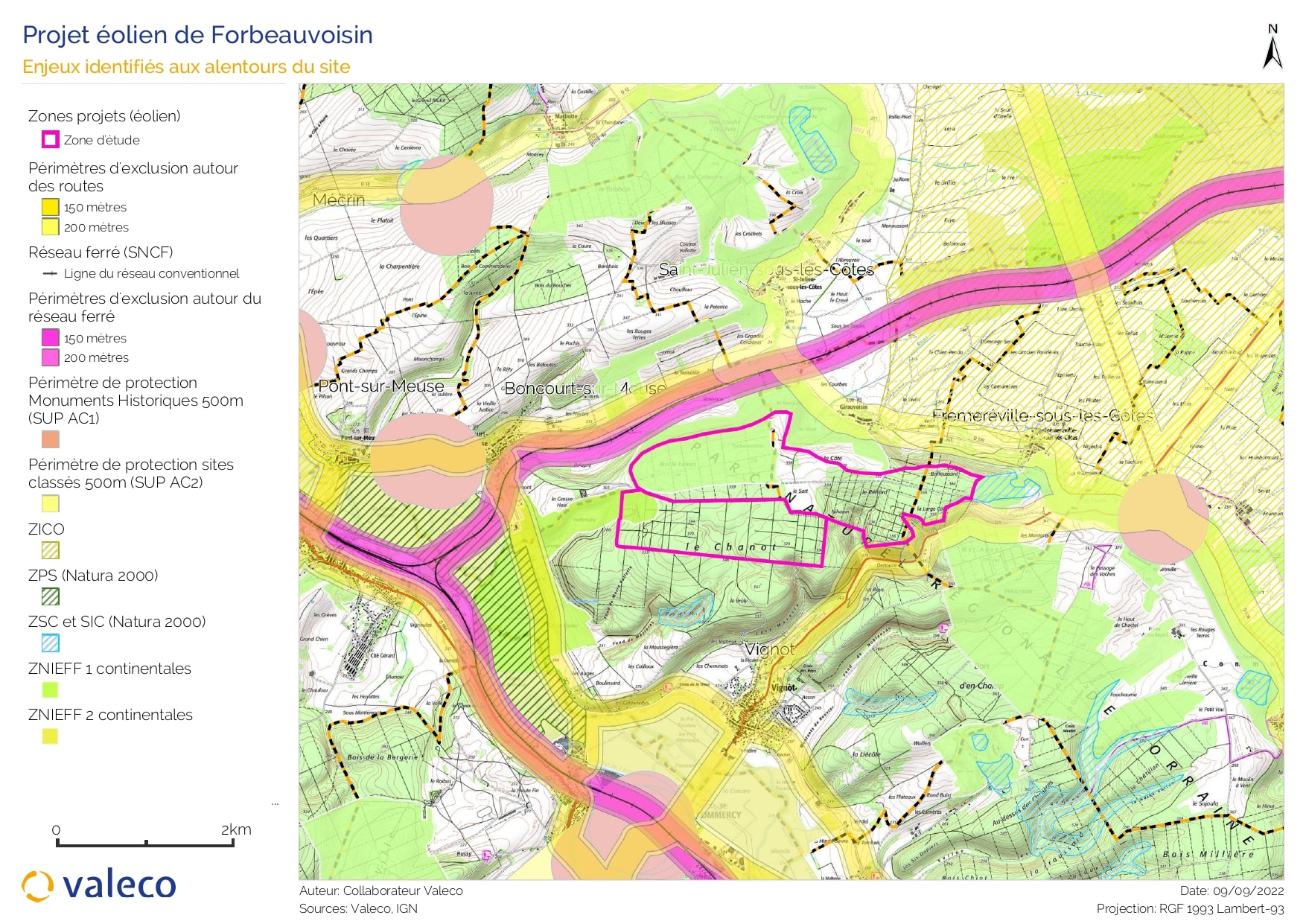Select the bright green ZNIEFF 1 swatch

[50, 689]
